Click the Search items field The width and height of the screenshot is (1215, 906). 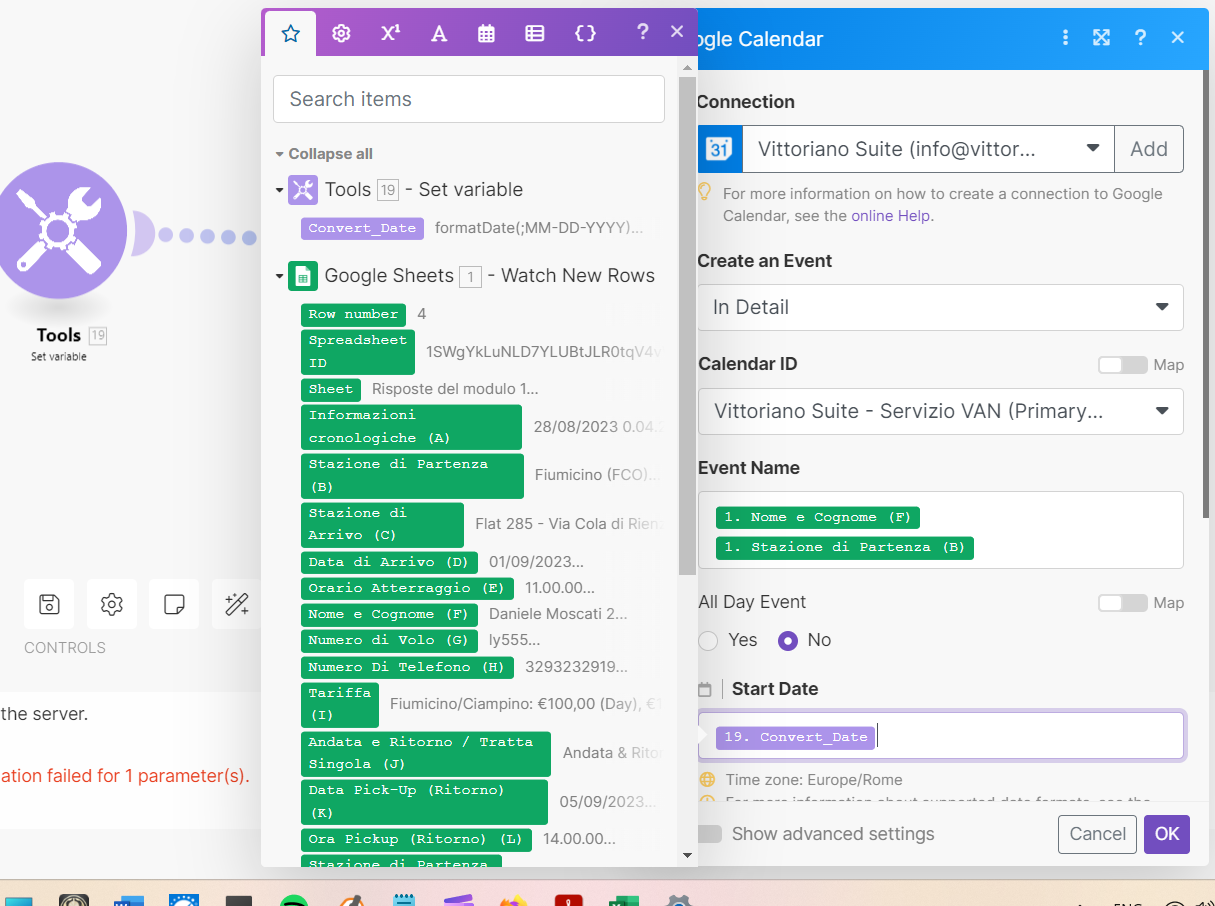tap(469, 99)
